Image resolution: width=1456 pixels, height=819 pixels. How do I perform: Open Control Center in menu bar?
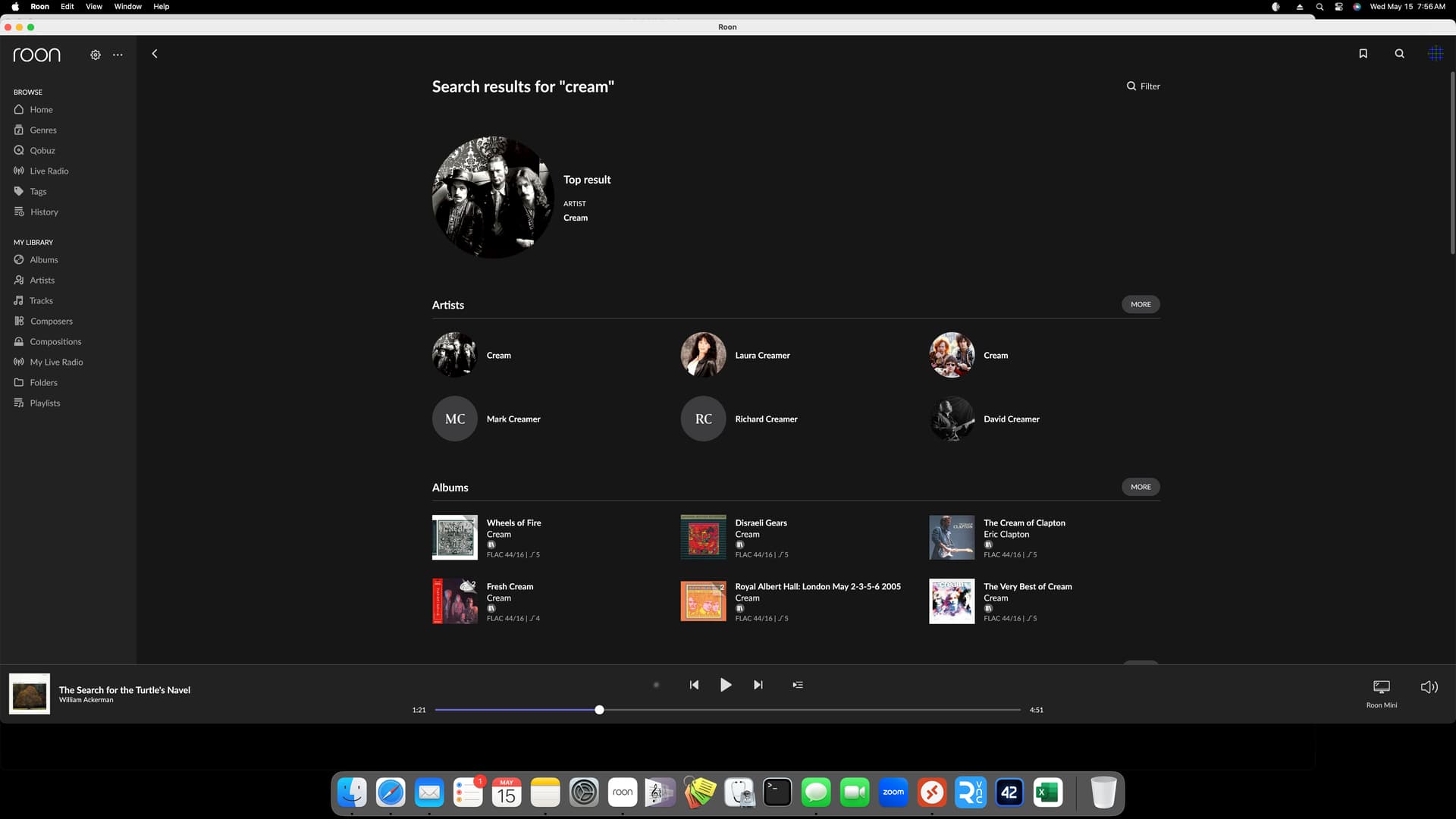pyautogui.click(x=1338, y=7)
